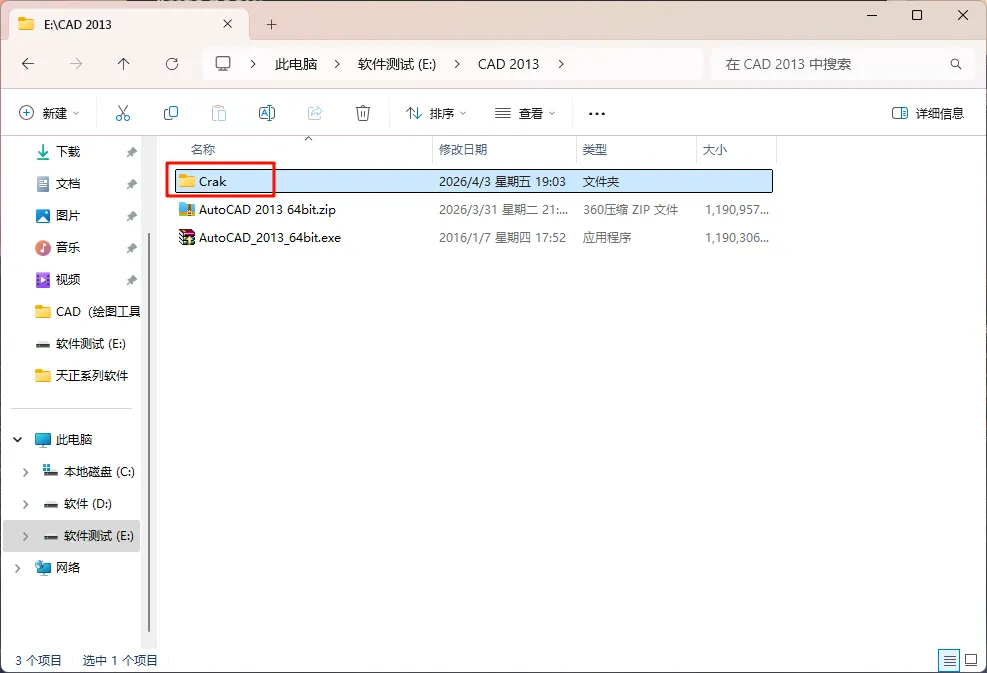This screenshot has width=987, height=673.
Task: Click the Paste clipboard icon
Action: click(218, 113)
